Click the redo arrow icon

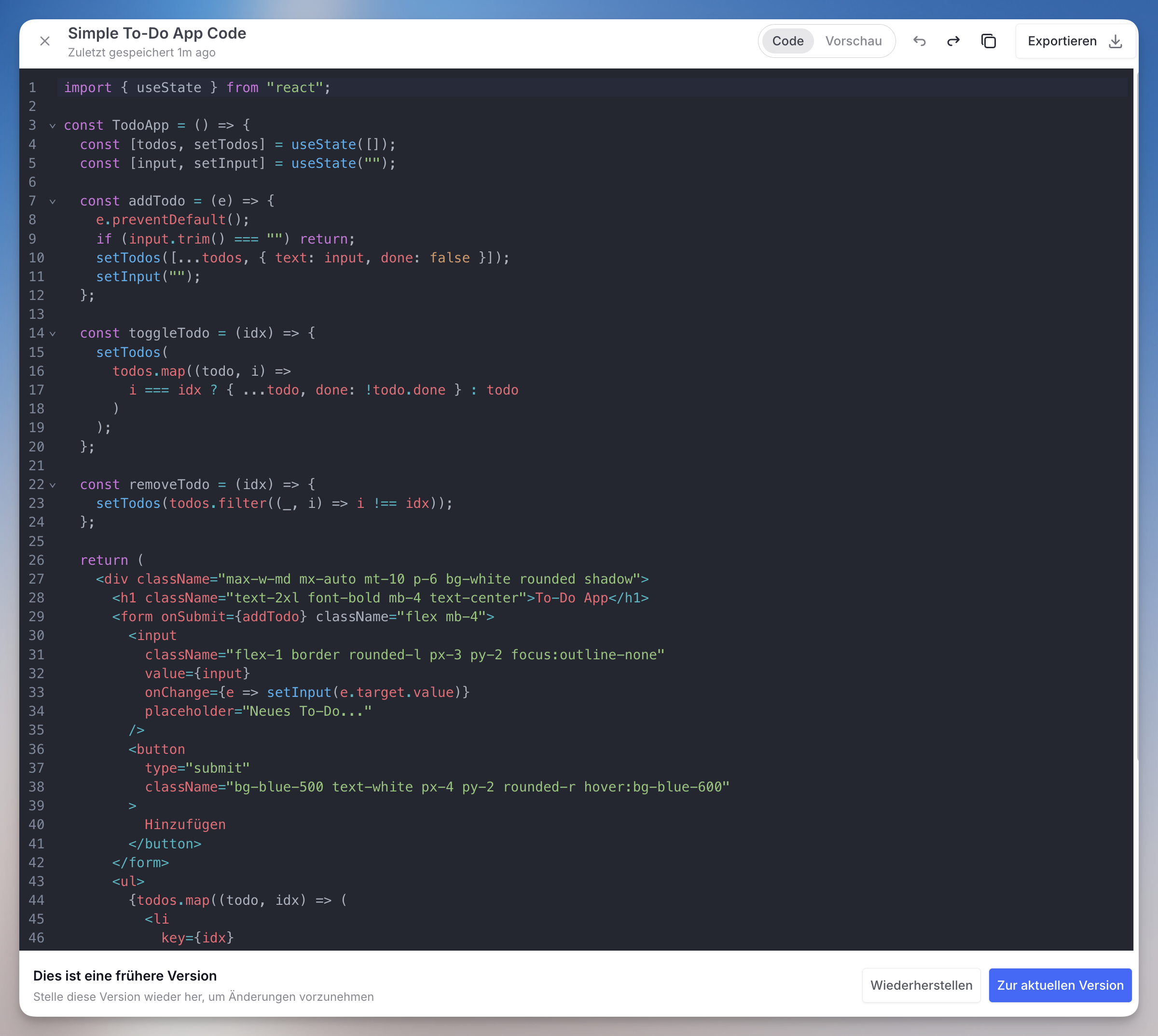pos(953,41)
